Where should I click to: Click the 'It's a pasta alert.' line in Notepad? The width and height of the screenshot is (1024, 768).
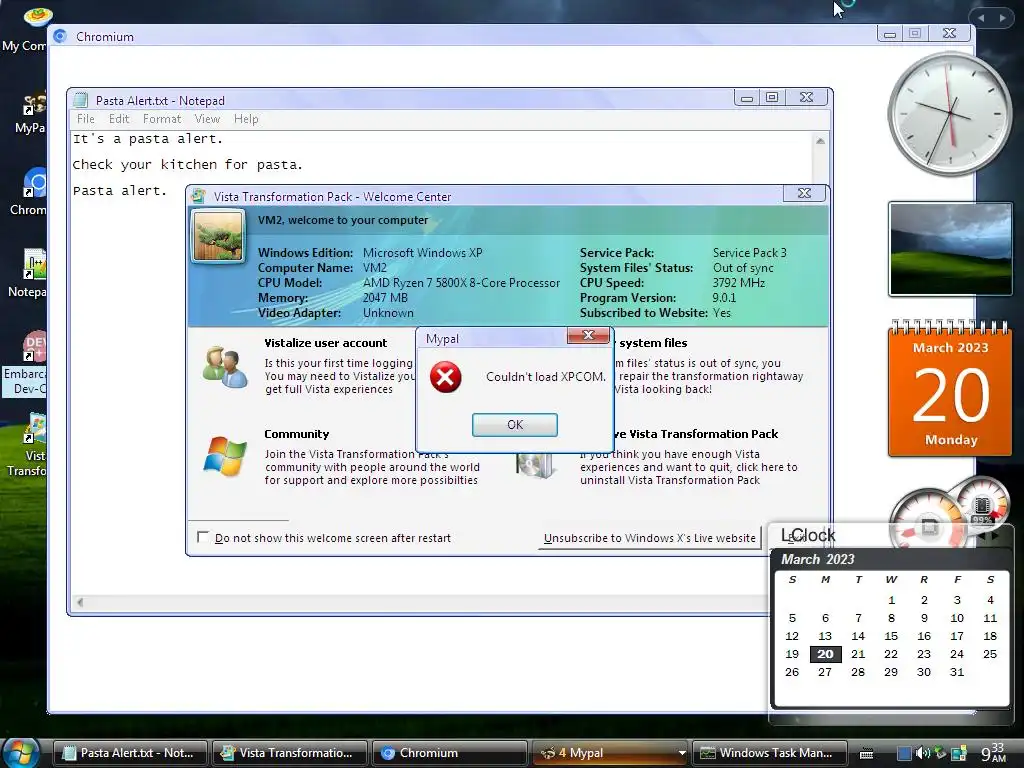tap(148, 138)
